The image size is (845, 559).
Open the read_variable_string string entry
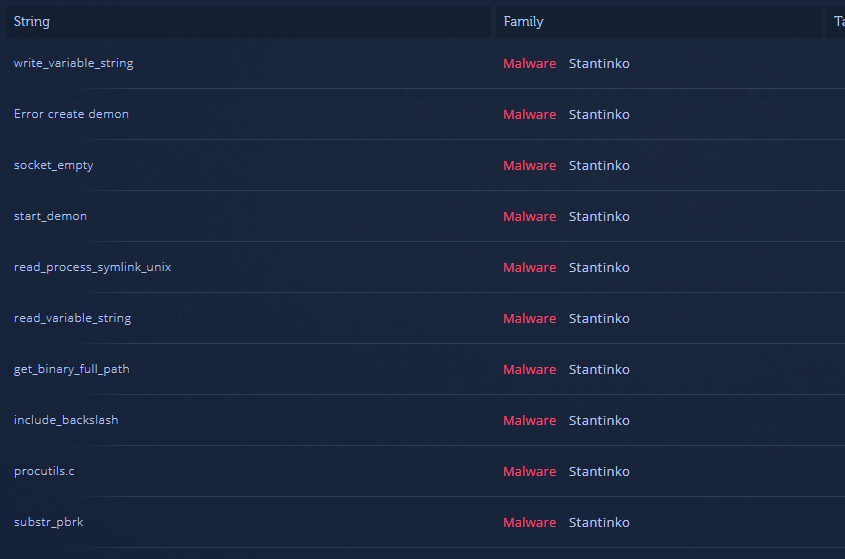tap(72, 318)
